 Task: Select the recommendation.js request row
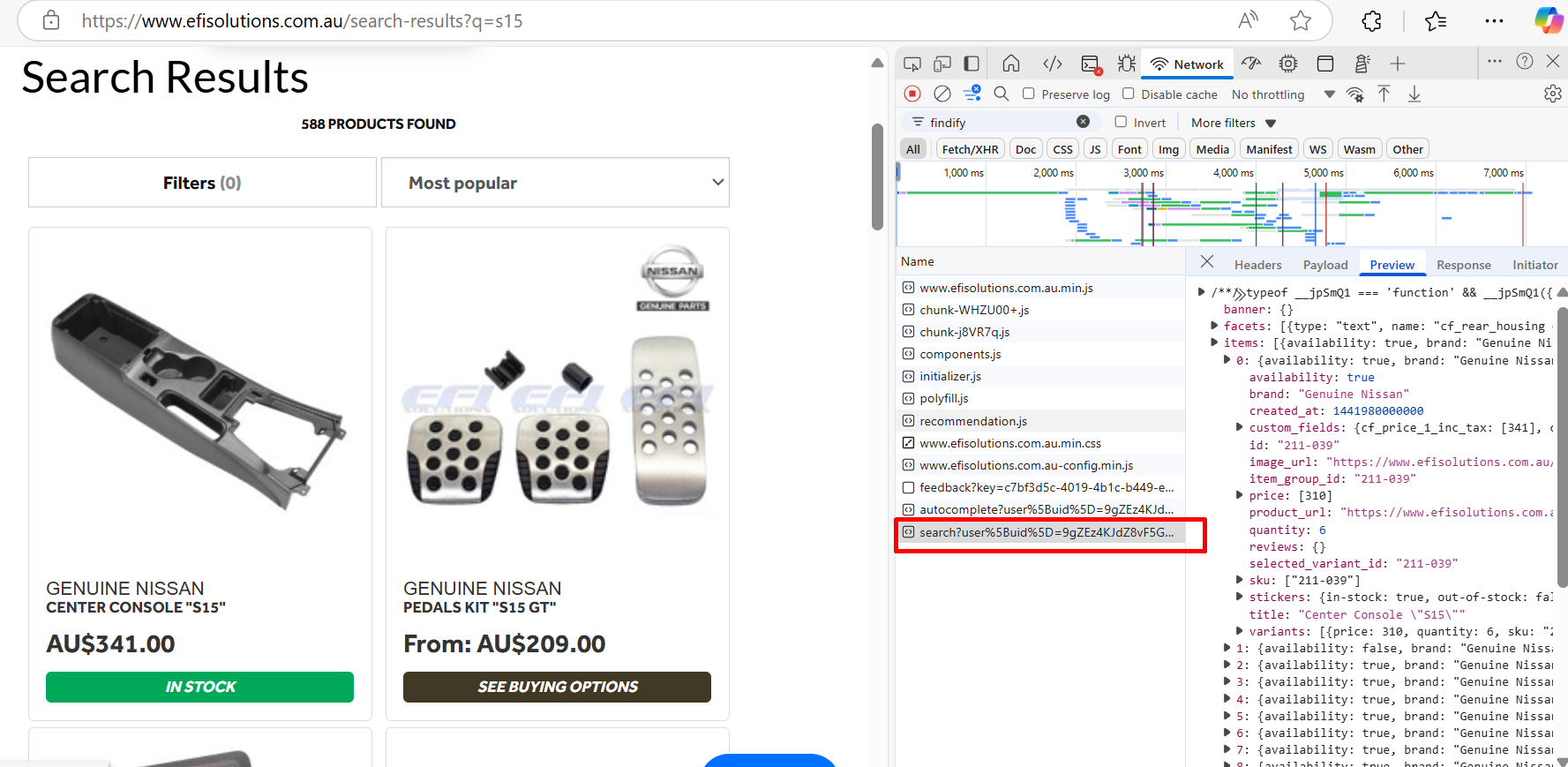pos(1039,421)
